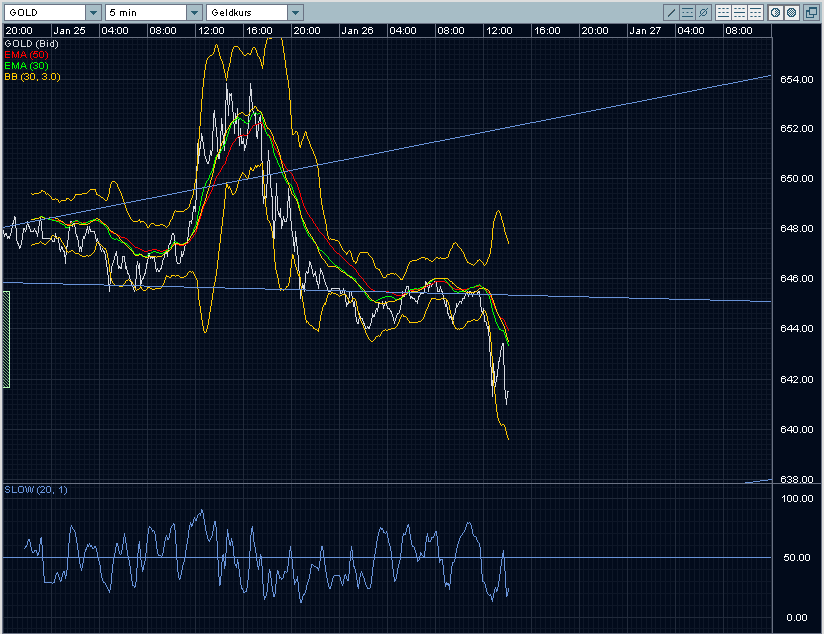Toggle the half-shaded octagon display icon
This screenshot has width=824, height=634.
(775, 12)
